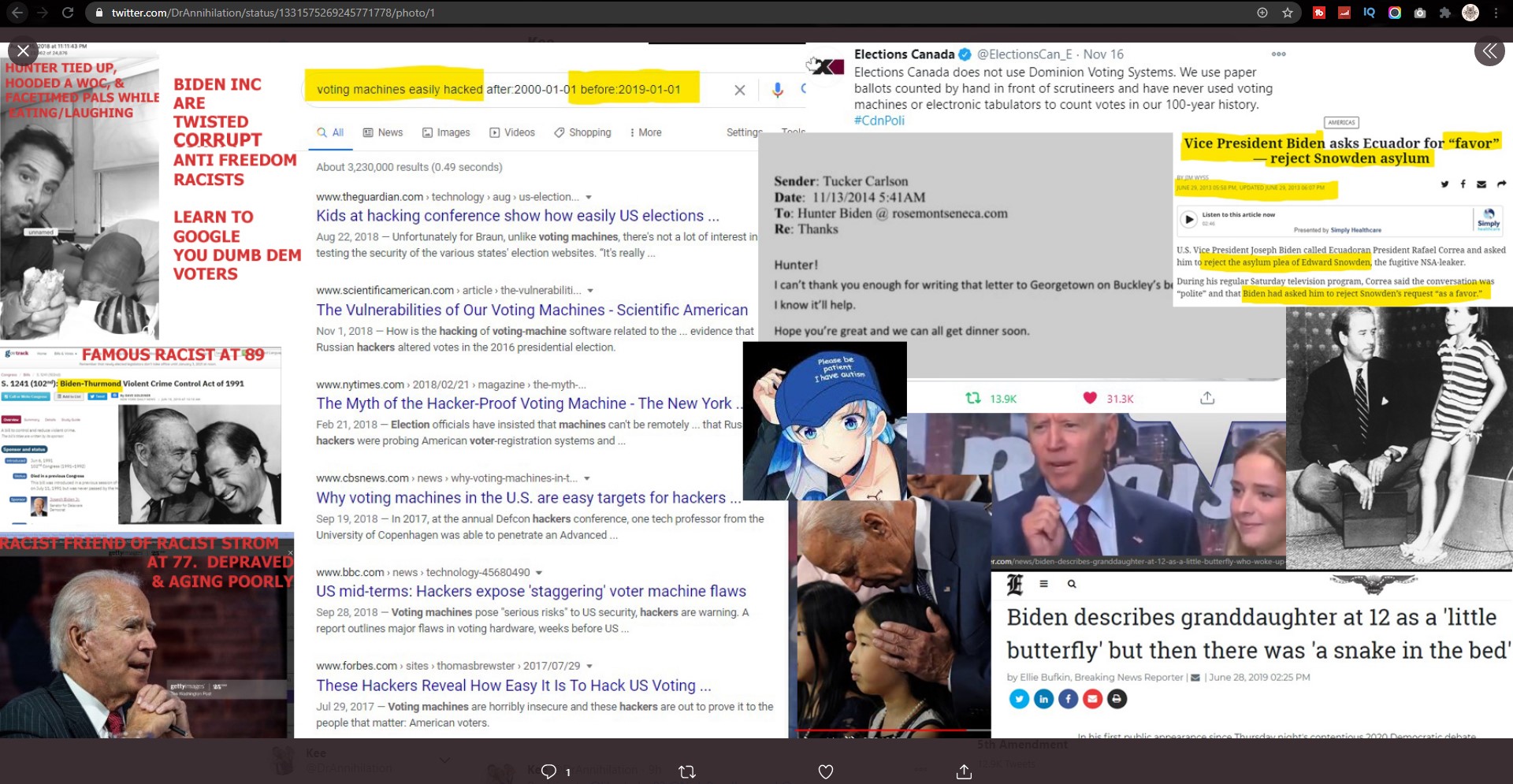Image resolution: width=1513 pixels, height=784 pixels.
Task: Expand dropdown arrow beside theguardian.com URL
Action: click(x=589, y=197)
